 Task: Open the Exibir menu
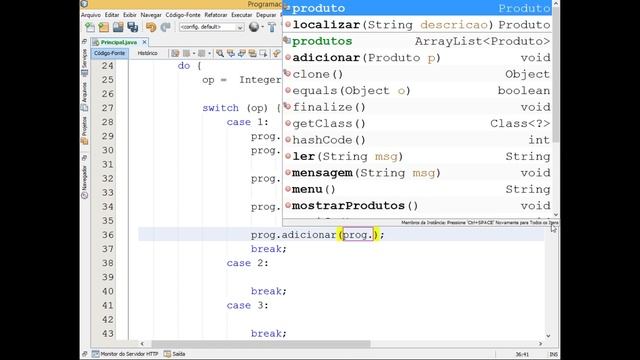click(x=130, y=15)
